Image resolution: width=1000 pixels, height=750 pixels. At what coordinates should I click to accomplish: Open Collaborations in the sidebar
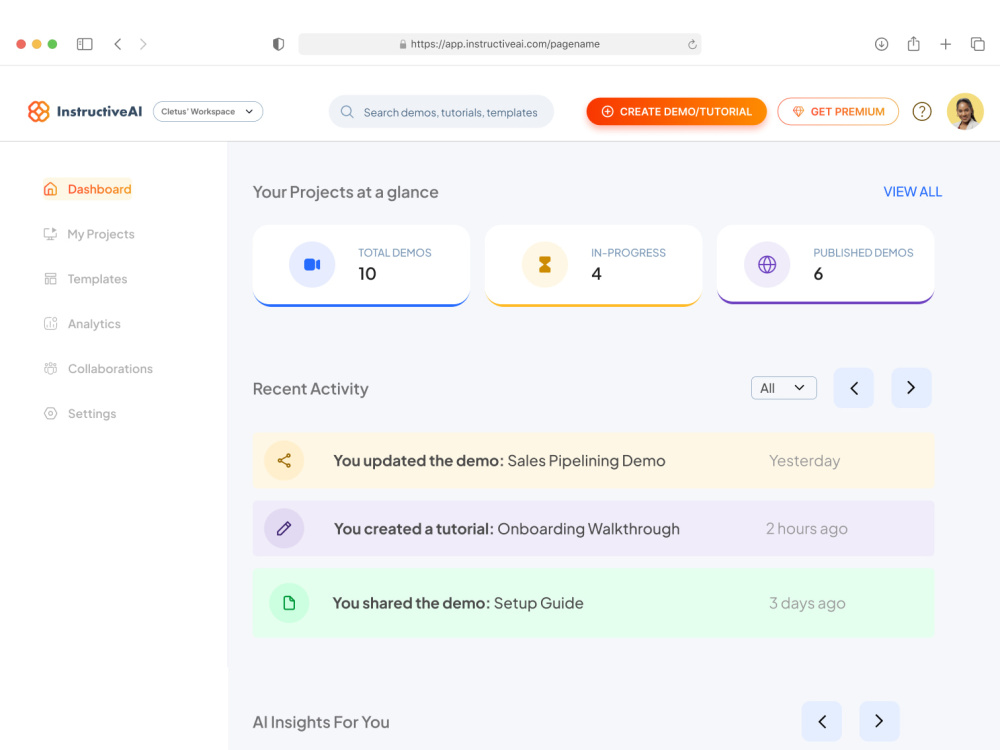pyautogui.click(x=98, y=369)
